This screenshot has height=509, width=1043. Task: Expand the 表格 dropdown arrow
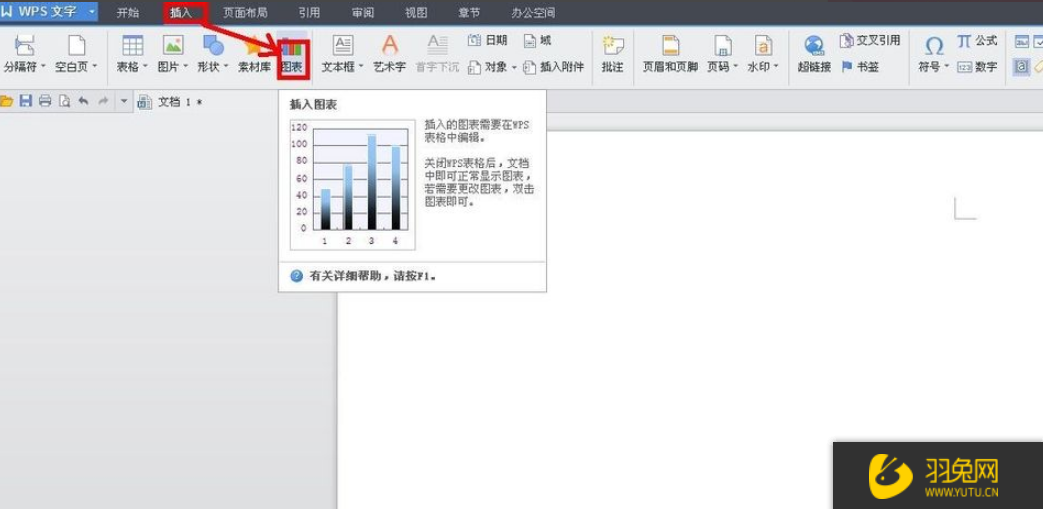click(x=145, y=67)
